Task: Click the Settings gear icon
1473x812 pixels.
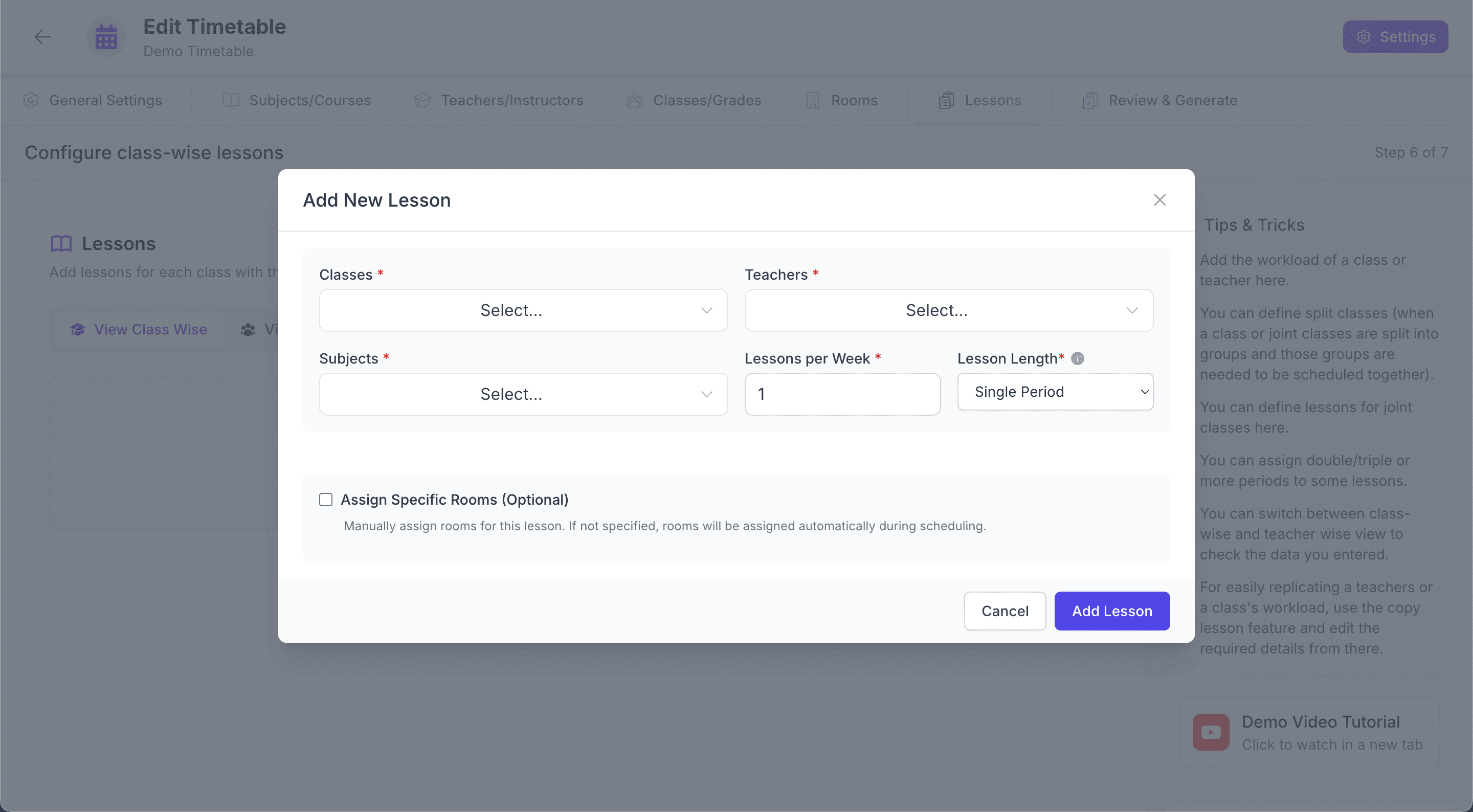Action: pos(1363,37)
